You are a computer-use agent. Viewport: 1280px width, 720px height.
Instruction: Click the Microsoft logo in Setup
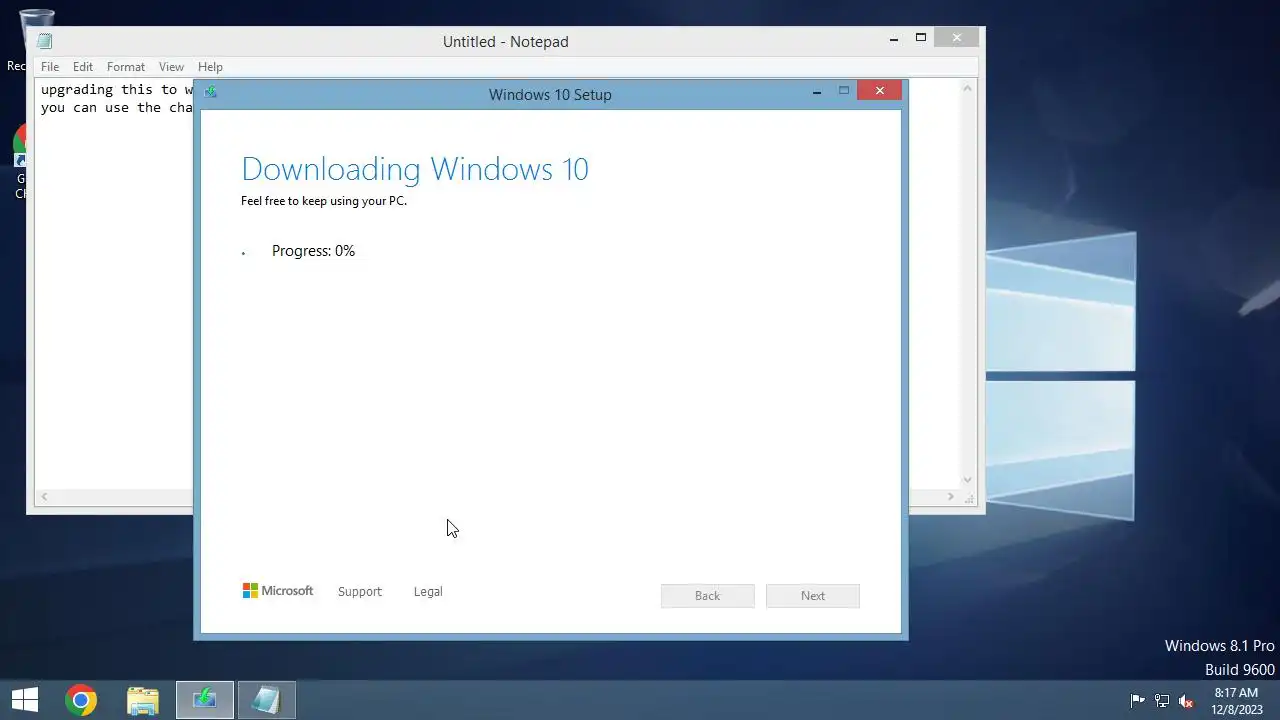click(278, 591)
